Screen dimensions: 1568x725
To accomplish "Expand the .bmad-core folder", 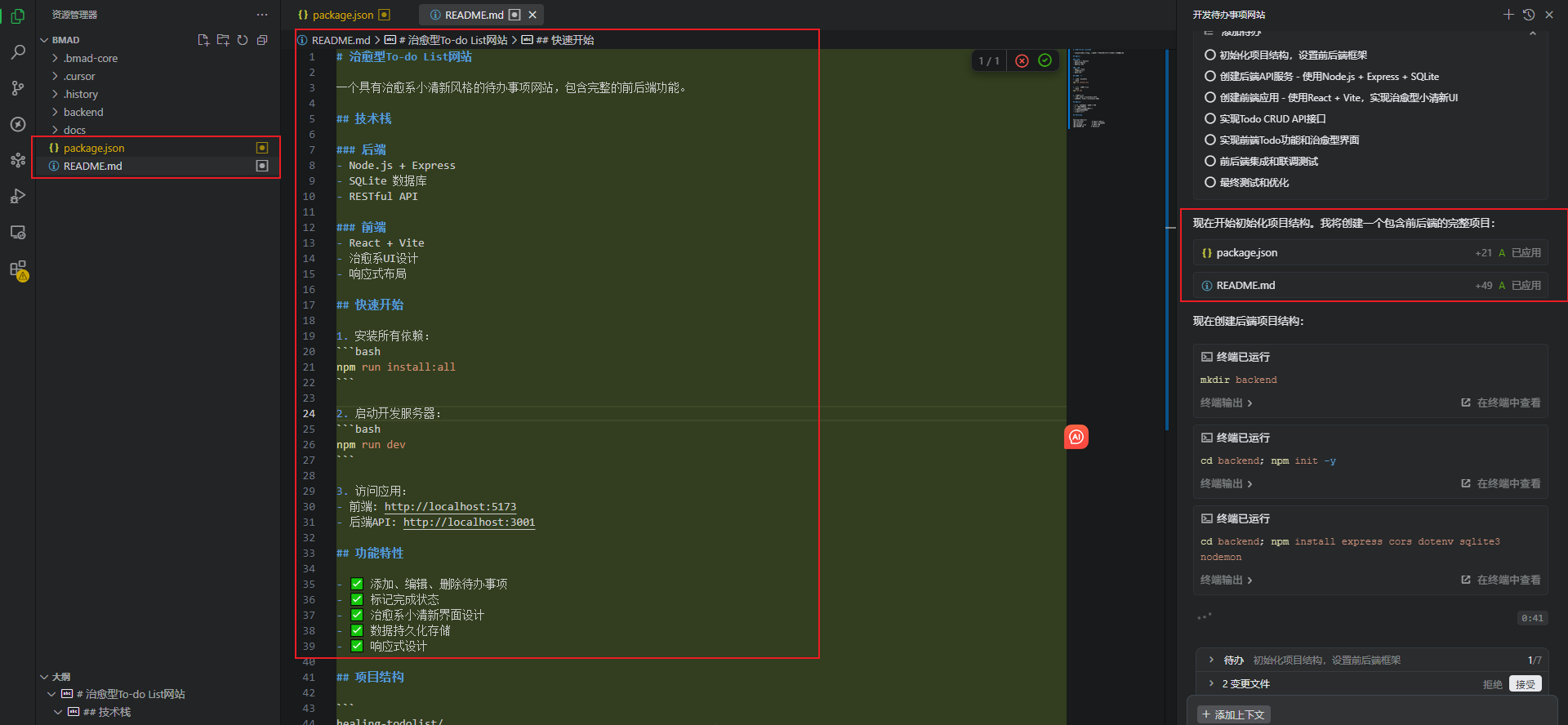I will tap(55, 58).
